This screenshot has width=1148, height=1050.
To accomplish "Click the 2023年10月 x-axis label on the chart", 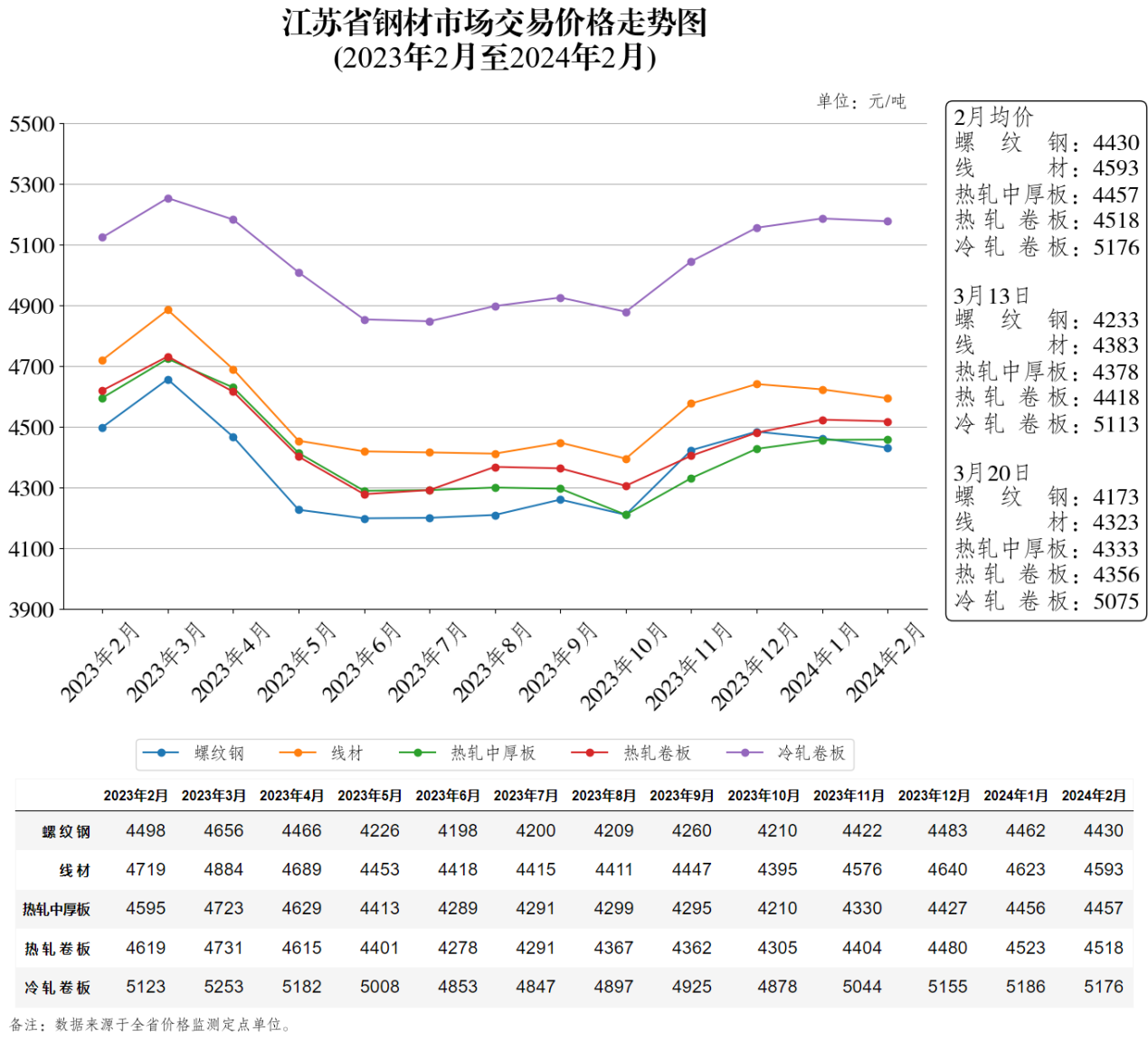I will (624, 667).
